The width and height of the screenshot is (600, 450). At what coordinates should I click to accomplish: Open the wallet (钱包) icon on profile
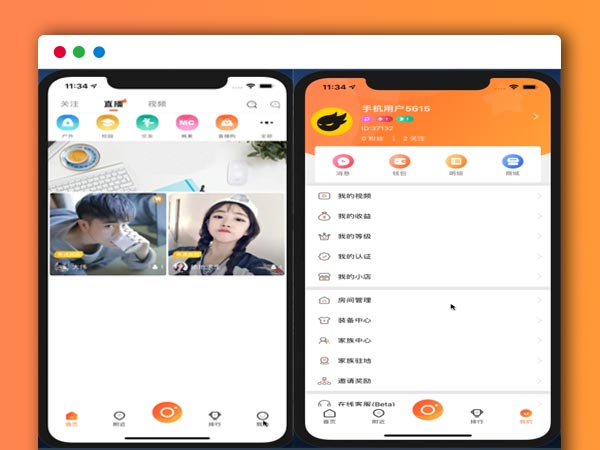(x=399, y=161)
